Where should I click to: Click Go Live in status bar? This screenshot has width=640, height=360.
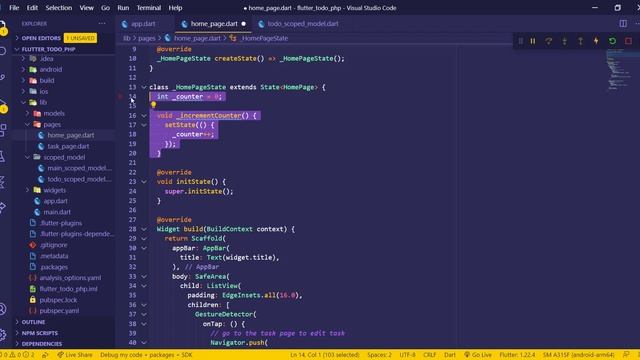[x=478, y=355]
